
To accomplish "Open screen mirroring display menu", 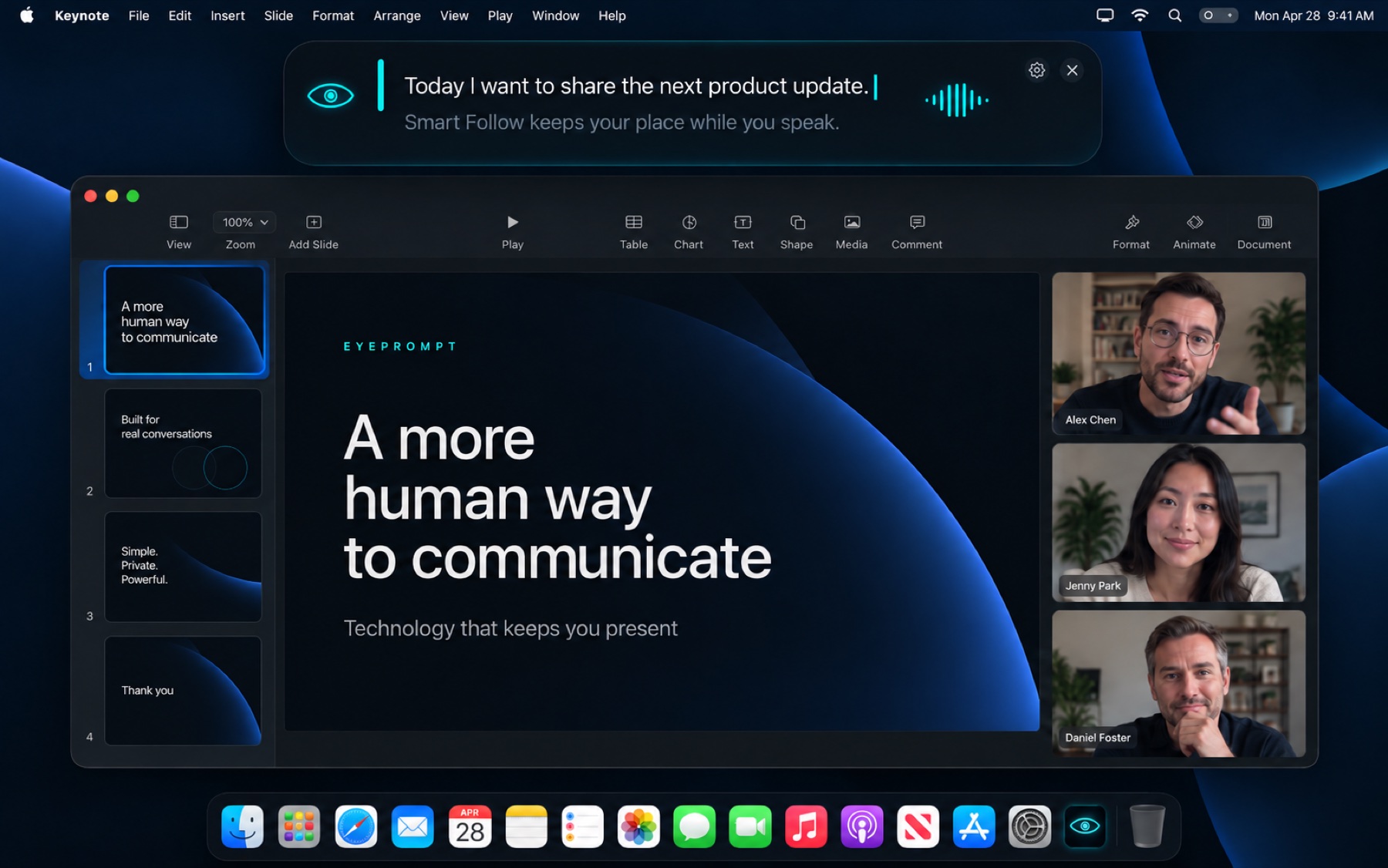I will pyautogui.click(x=1105, y=15).
